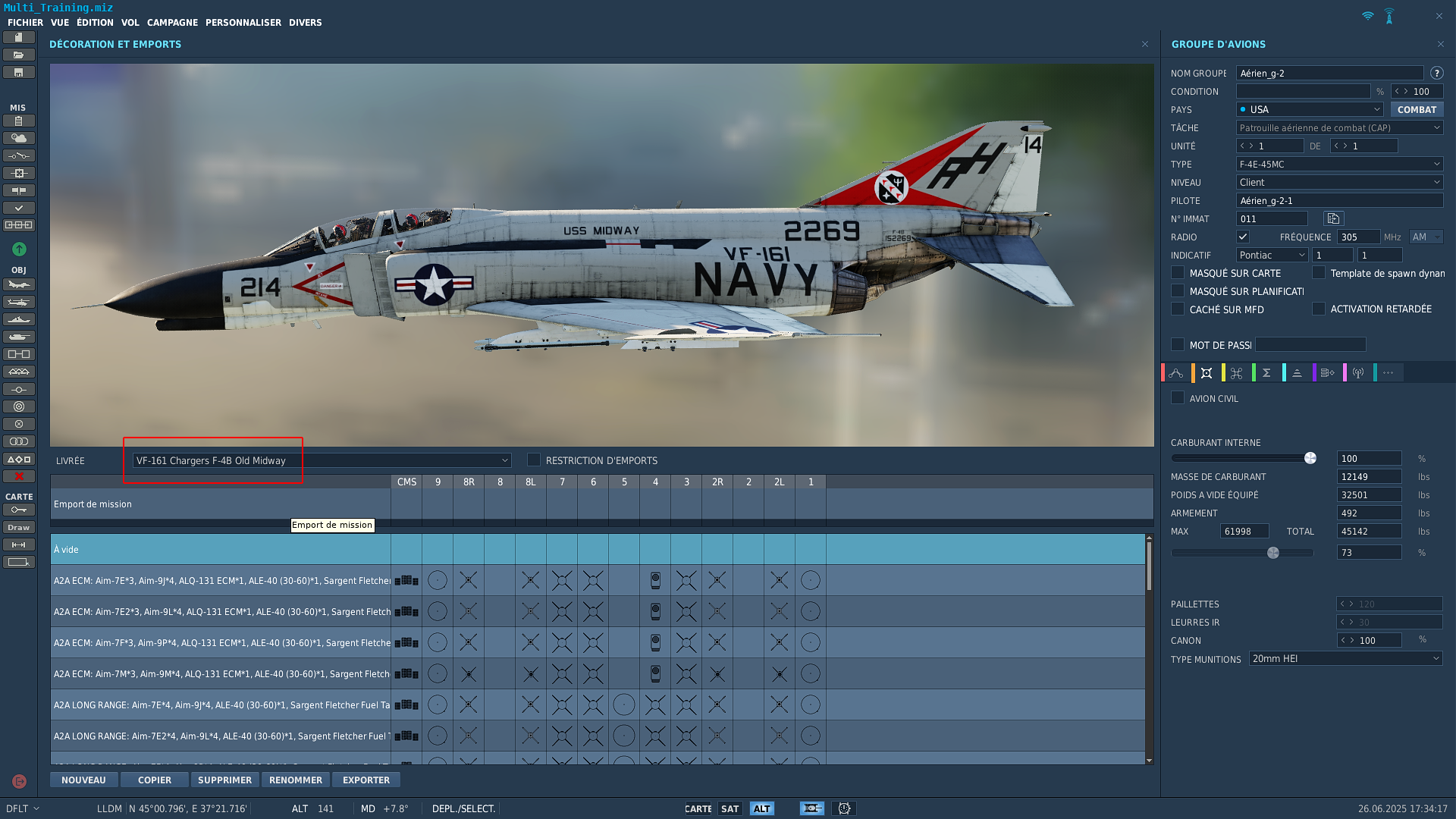Image resolution: width=1456 pixels, height=819 pixels.
Task: Click the green fly mission arrow icon
Action: pos(19,249)
